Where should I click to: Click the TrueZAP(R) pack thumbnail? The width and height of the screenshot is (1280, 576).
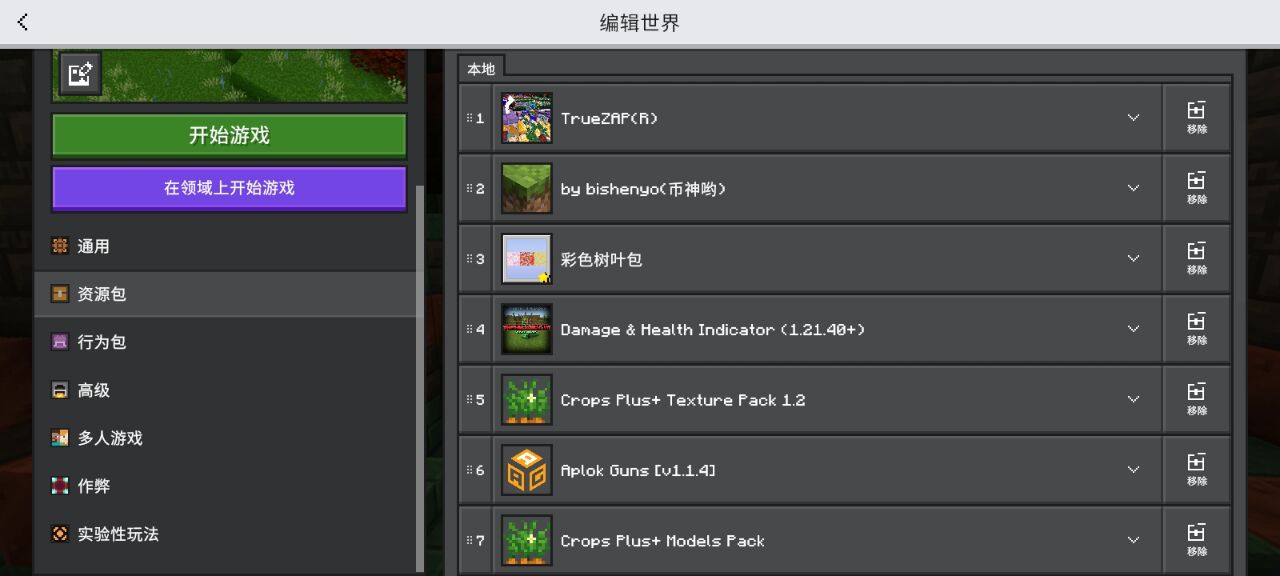[527, 118]
